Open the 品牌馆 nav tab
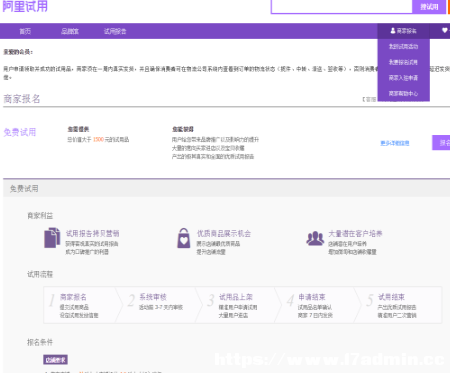This screenshot has width=450, height=373. click(x=70, y=31)
